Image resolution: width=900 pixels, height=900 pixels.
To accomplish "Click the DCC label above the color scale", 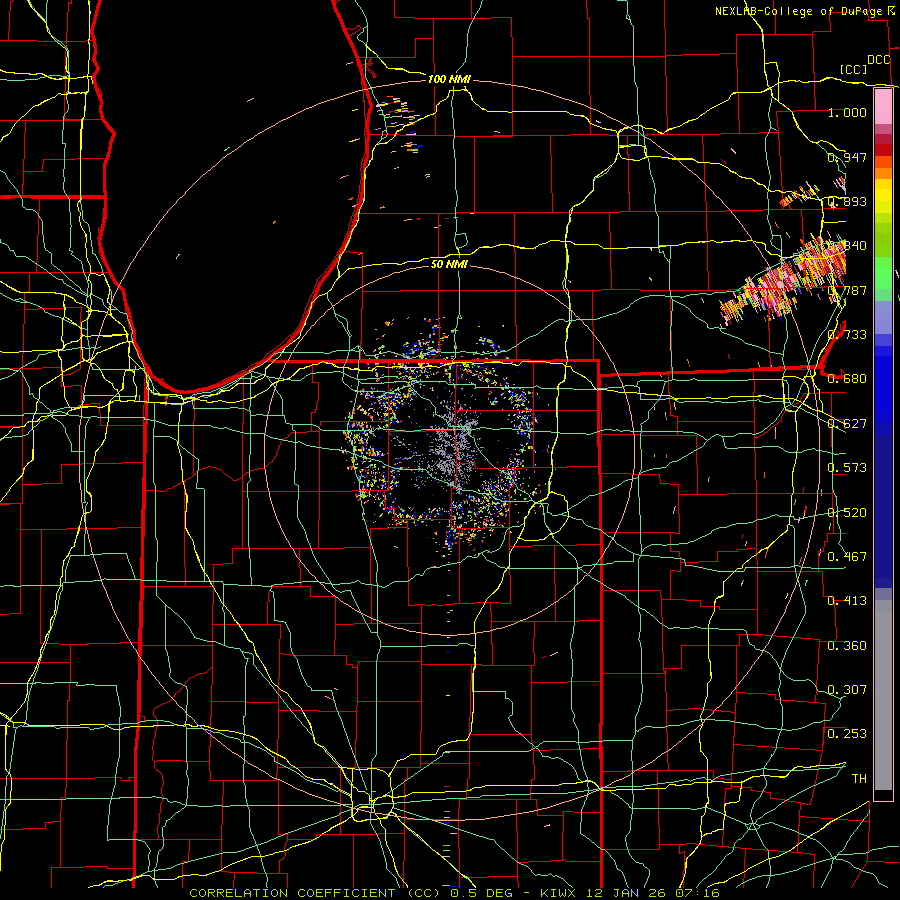I will [x=879, y=60].
